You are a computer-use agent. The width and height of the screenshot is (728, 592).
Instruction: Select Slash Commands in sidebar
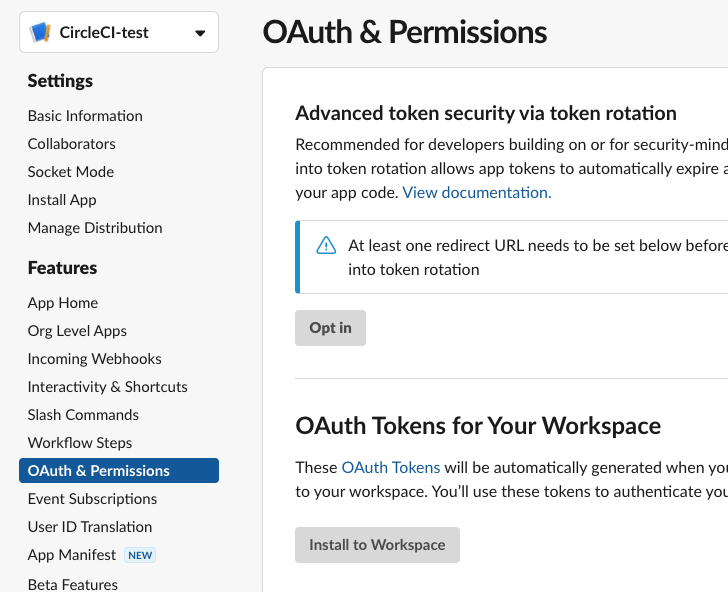83,415
